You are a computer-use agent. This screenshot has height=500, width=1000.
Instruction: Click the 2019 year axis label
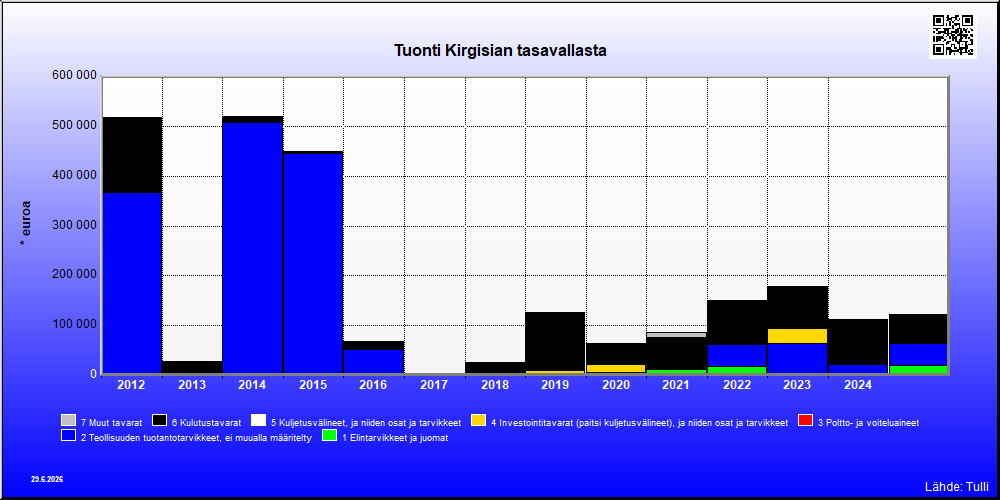pos(555,385)
